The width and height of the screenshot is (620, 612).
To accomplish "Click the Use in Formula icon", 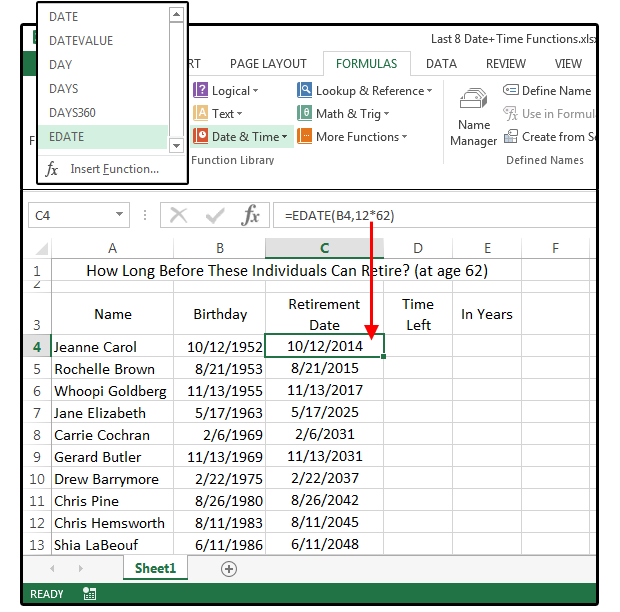I will [510, 113].
